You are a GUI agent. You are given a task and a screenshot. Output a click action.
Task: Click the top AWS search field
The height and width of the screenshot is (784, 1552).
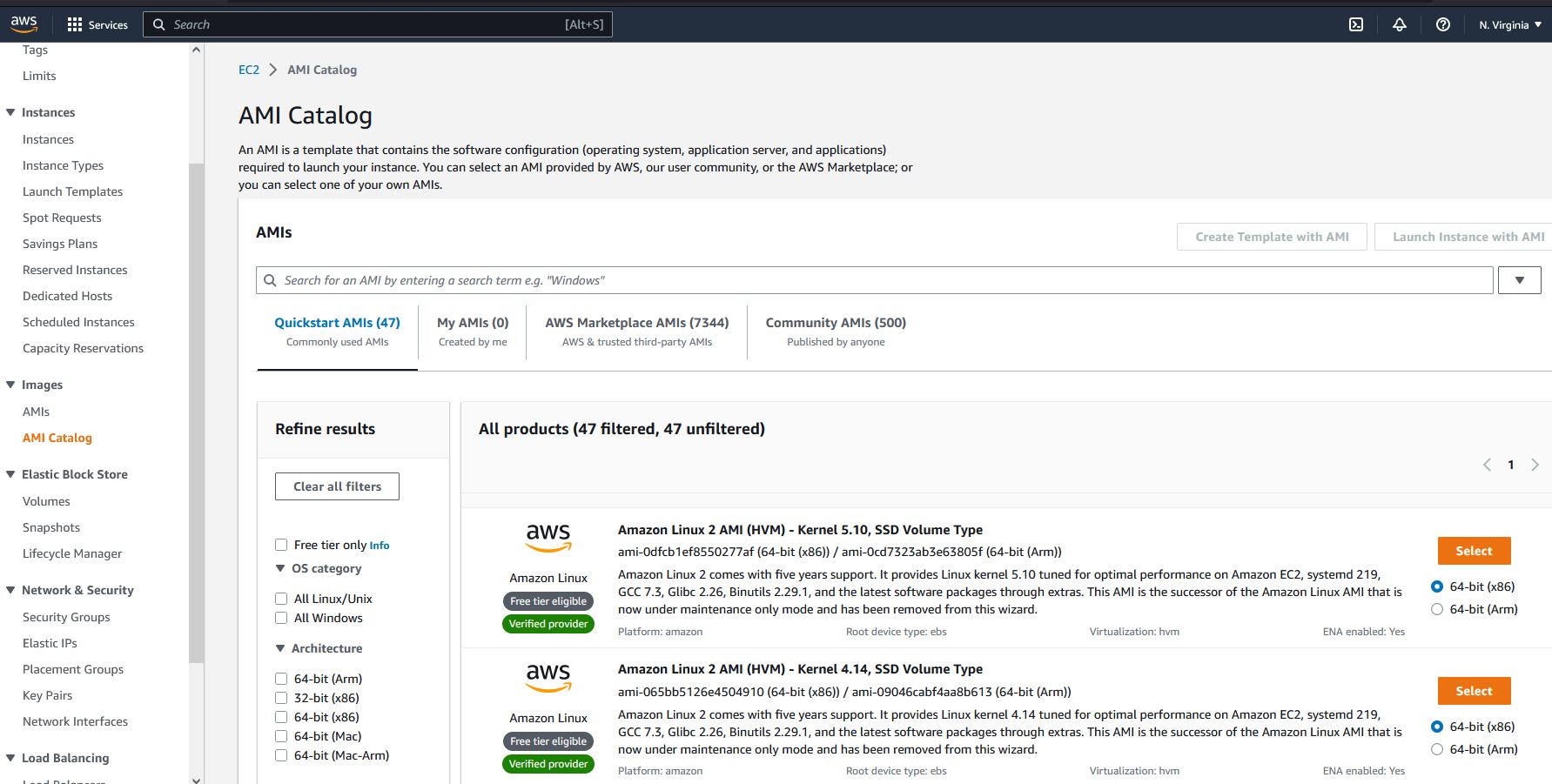378,24
